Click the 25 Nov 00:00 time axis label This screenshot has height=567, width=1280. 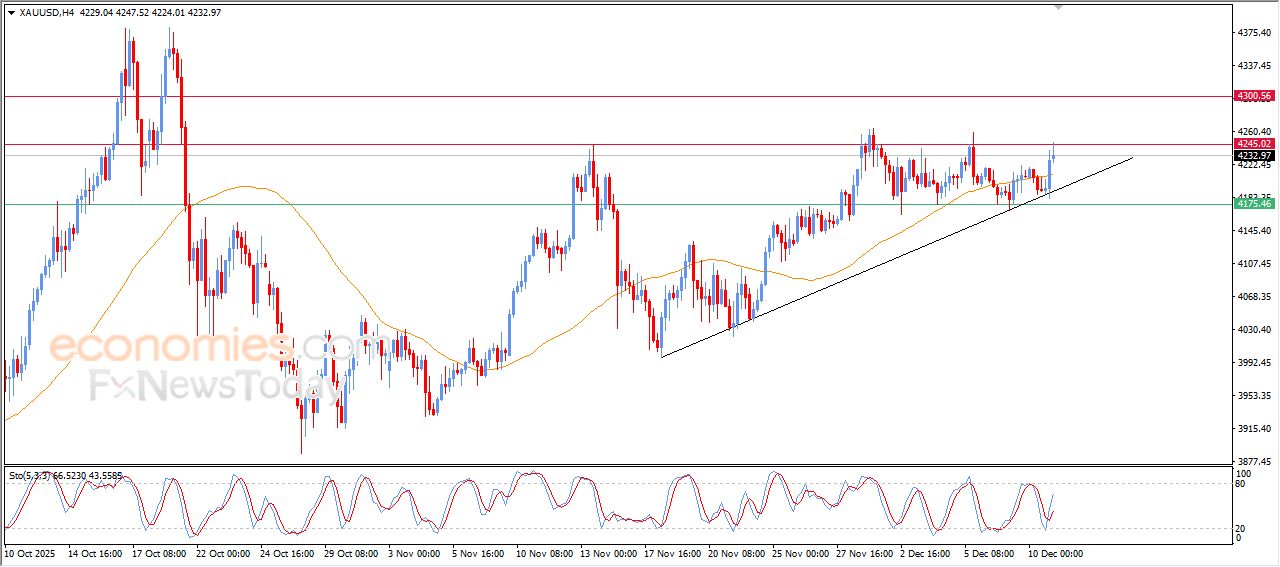tap(800, 553)
